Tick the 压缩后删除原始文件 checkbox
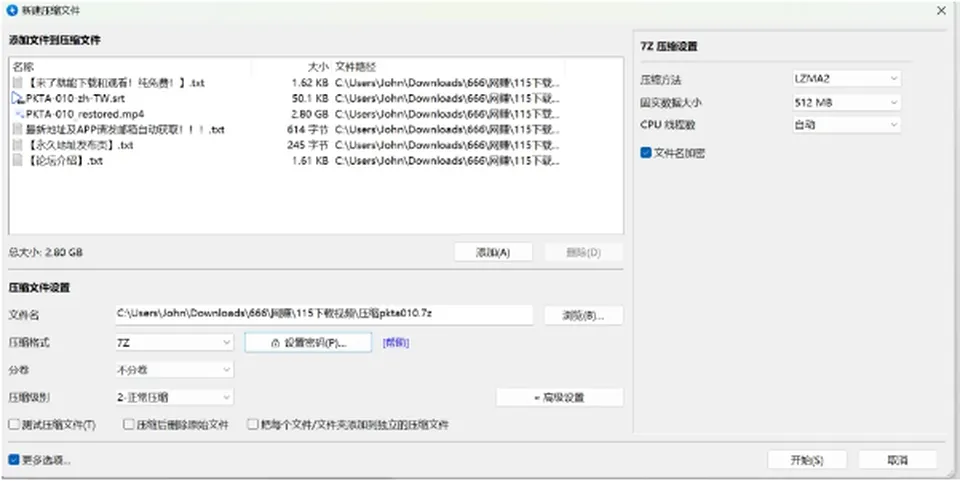This screenshot has height=481, width=960. 129,424
